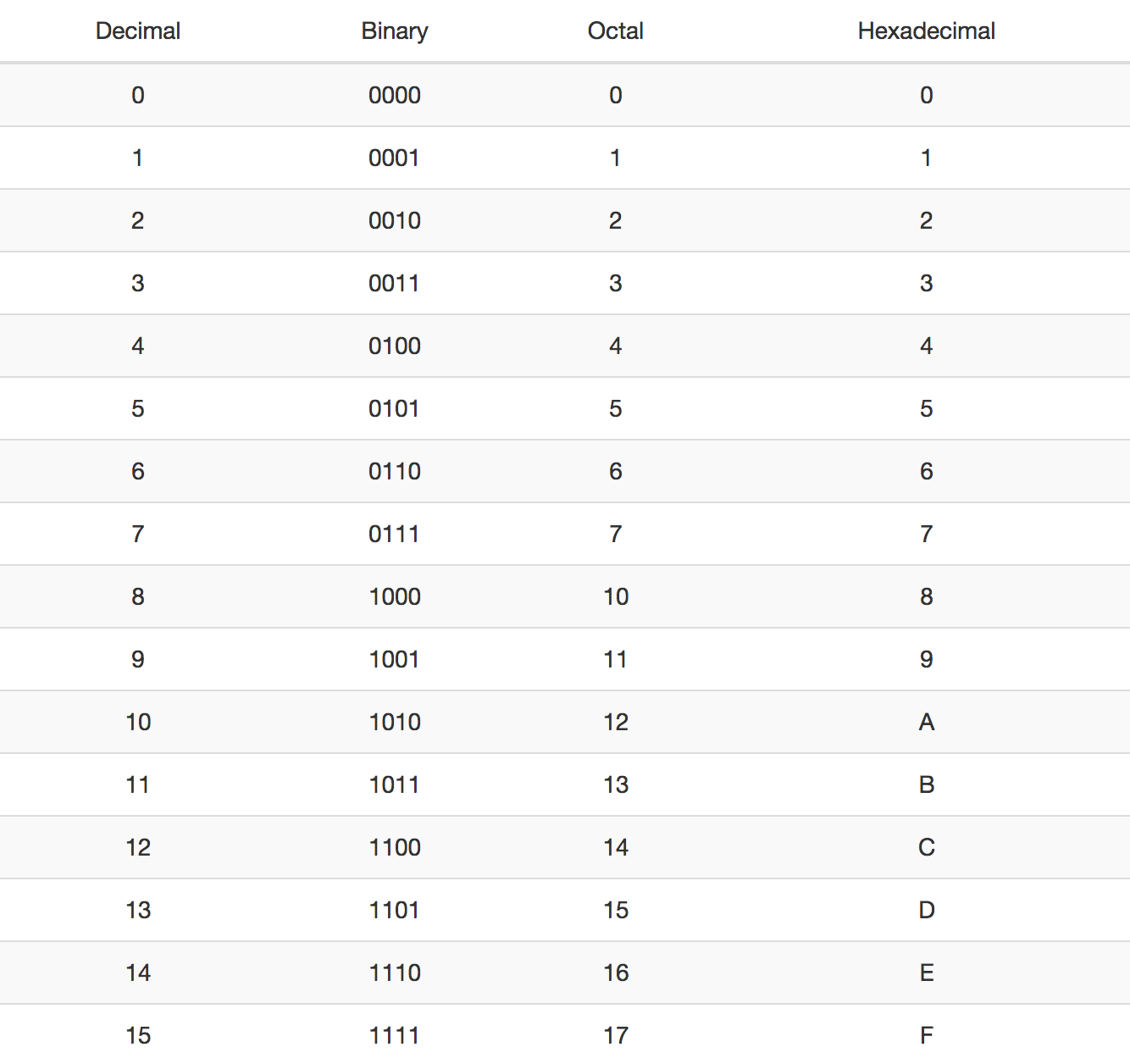Click octal value 17
Viewport: 1130px width, 1064px height.
[x=616, y=1035]
